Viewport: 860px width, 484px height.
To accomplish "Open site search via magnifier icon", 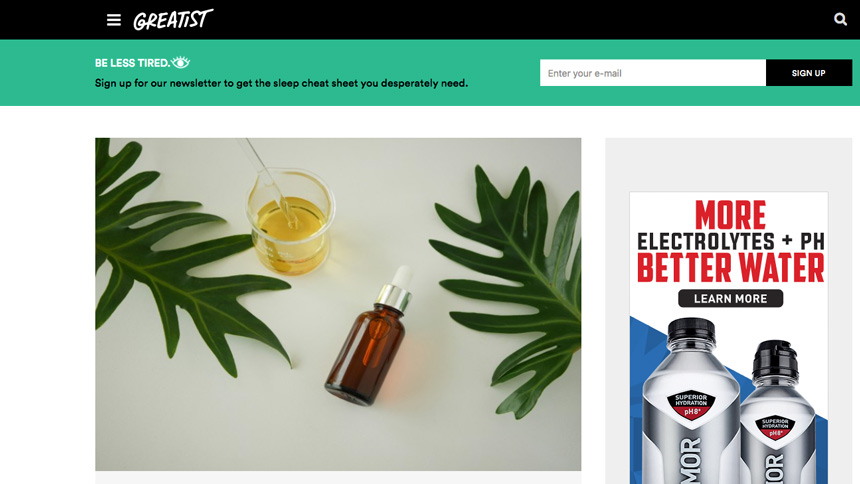I will [x=840, y=19].
